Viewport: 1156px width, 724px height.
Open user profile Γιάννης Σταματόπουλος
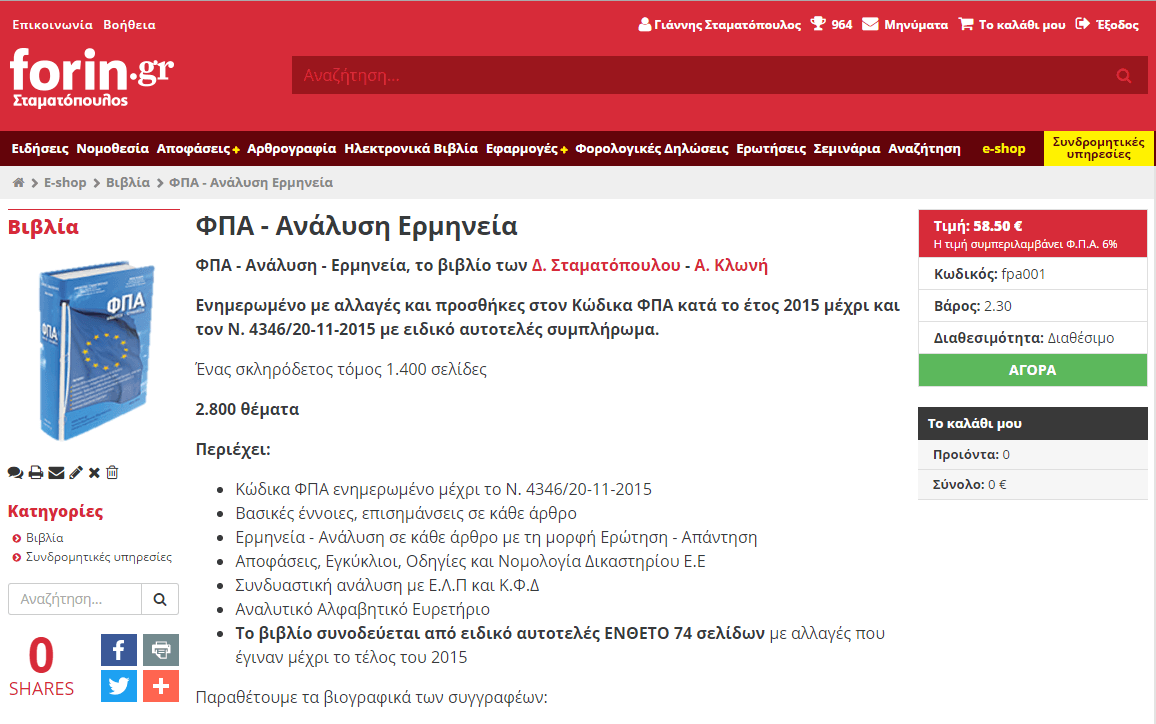pos(720,24)
